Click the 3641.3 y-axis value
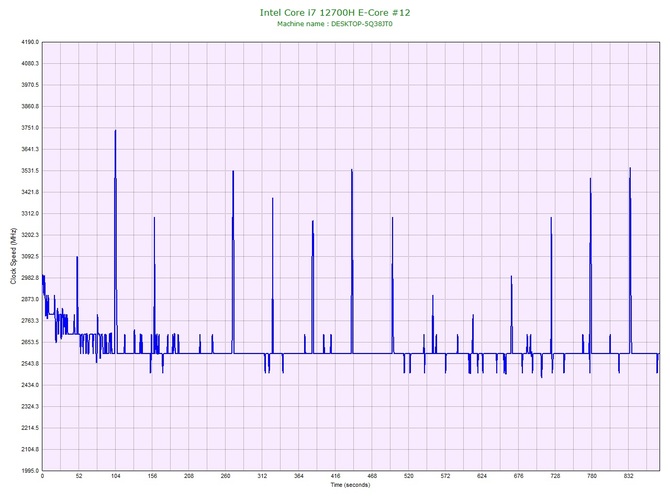This screenshot has width=670, height=502. [30, 149]
